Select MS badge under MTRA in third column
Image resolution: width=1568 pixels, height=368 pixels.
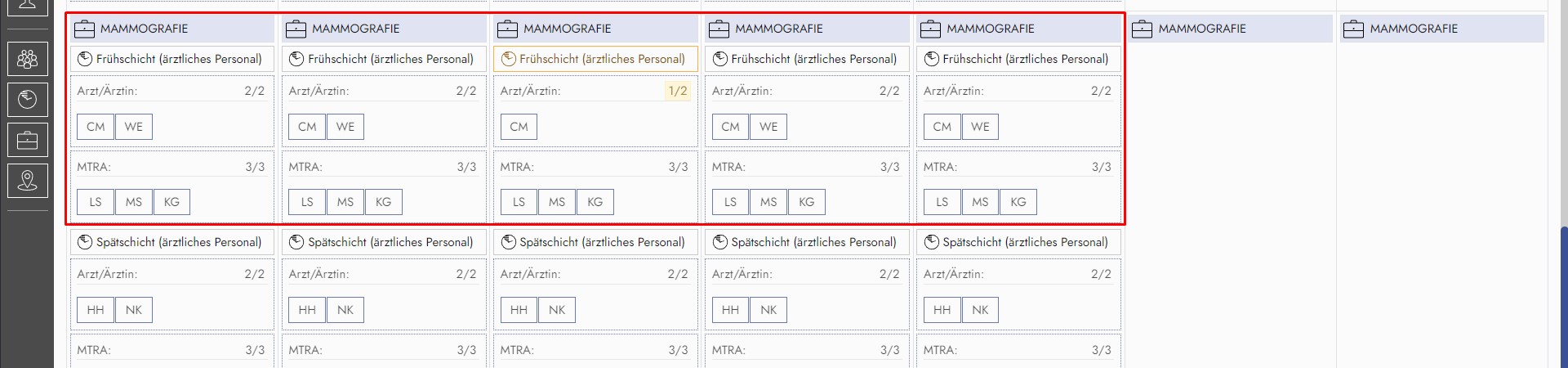coord(557,202)
